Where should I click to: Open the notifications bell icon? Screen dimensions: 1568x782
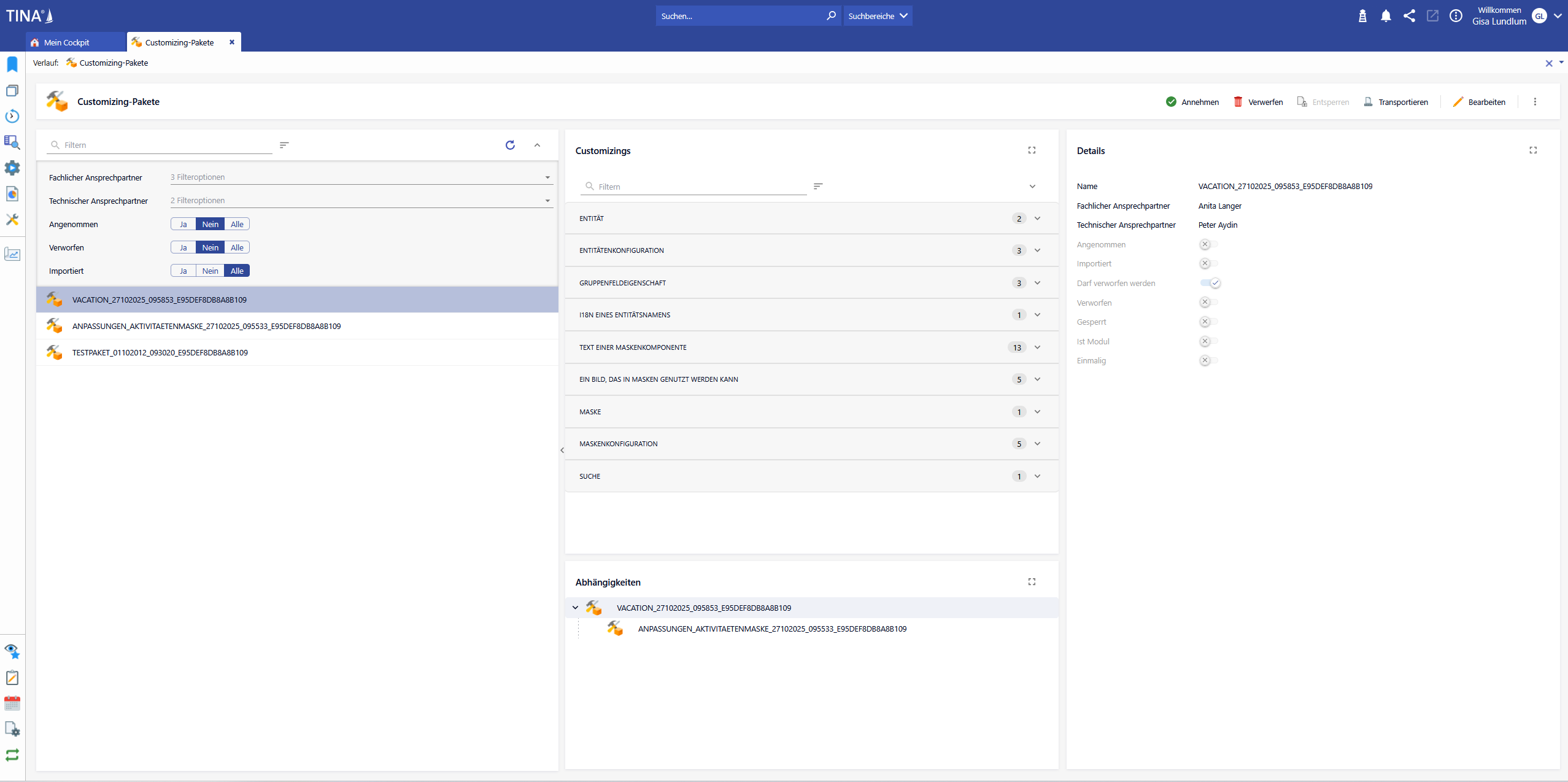[x=1385, y=16]
